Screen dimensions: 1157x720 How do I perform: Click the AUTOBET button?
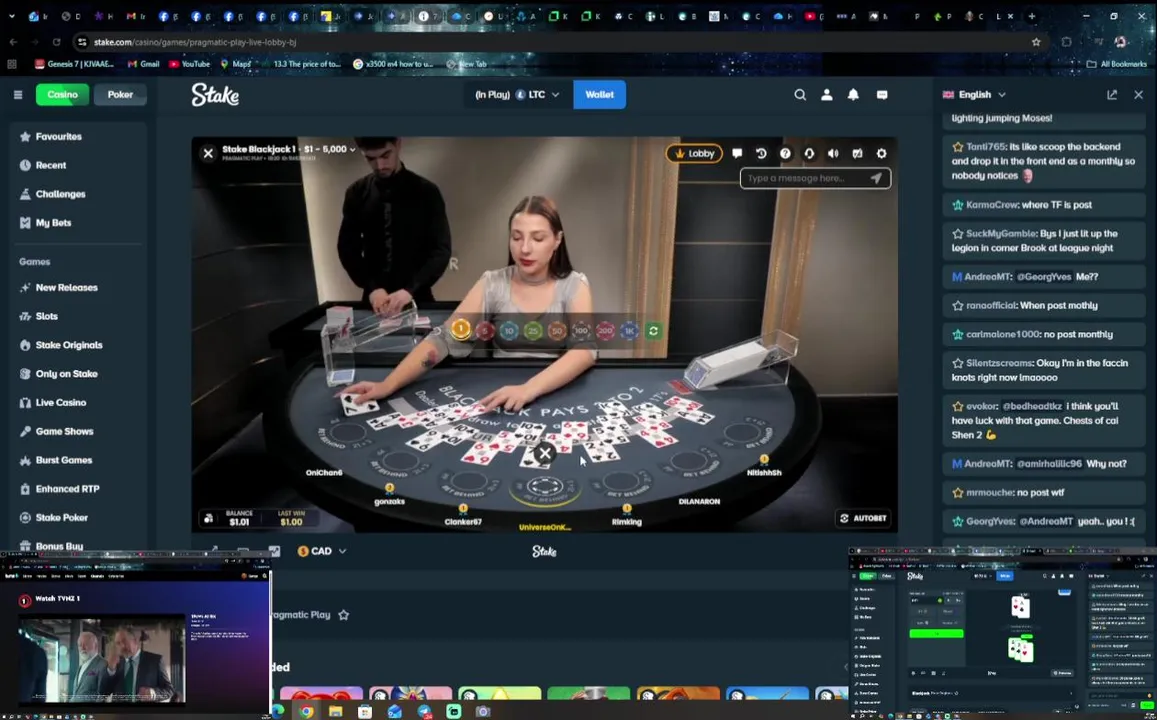point(863,518)
